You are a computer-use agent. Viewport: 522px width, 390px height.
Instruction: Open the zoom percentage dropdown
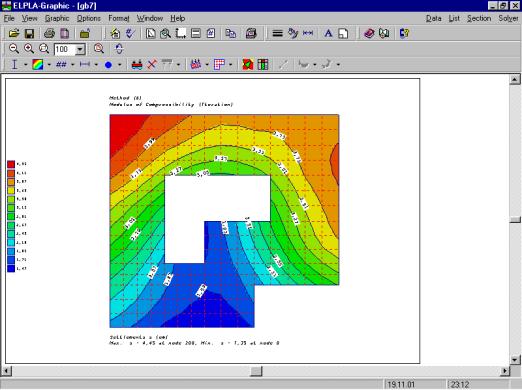point(80,49)
